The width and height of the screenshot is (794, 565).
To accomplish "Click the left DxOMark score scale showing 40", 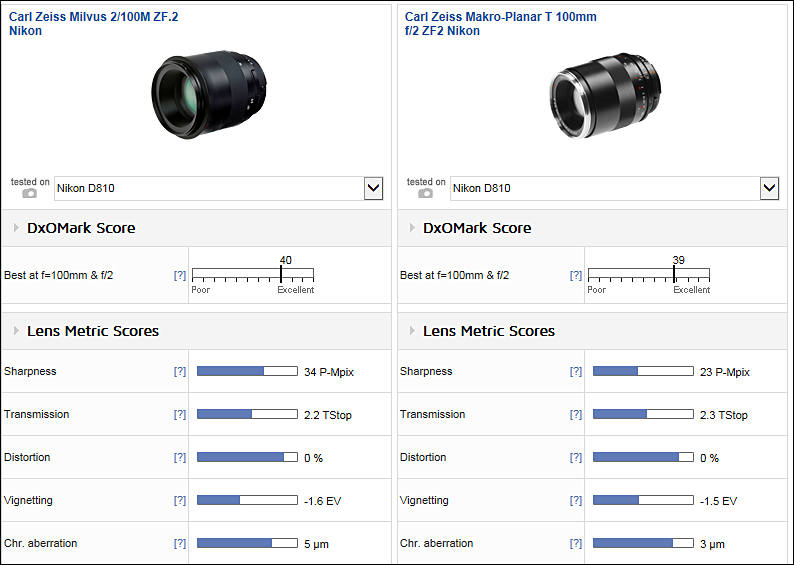I will pyautogui.click(x=253, y=275).
